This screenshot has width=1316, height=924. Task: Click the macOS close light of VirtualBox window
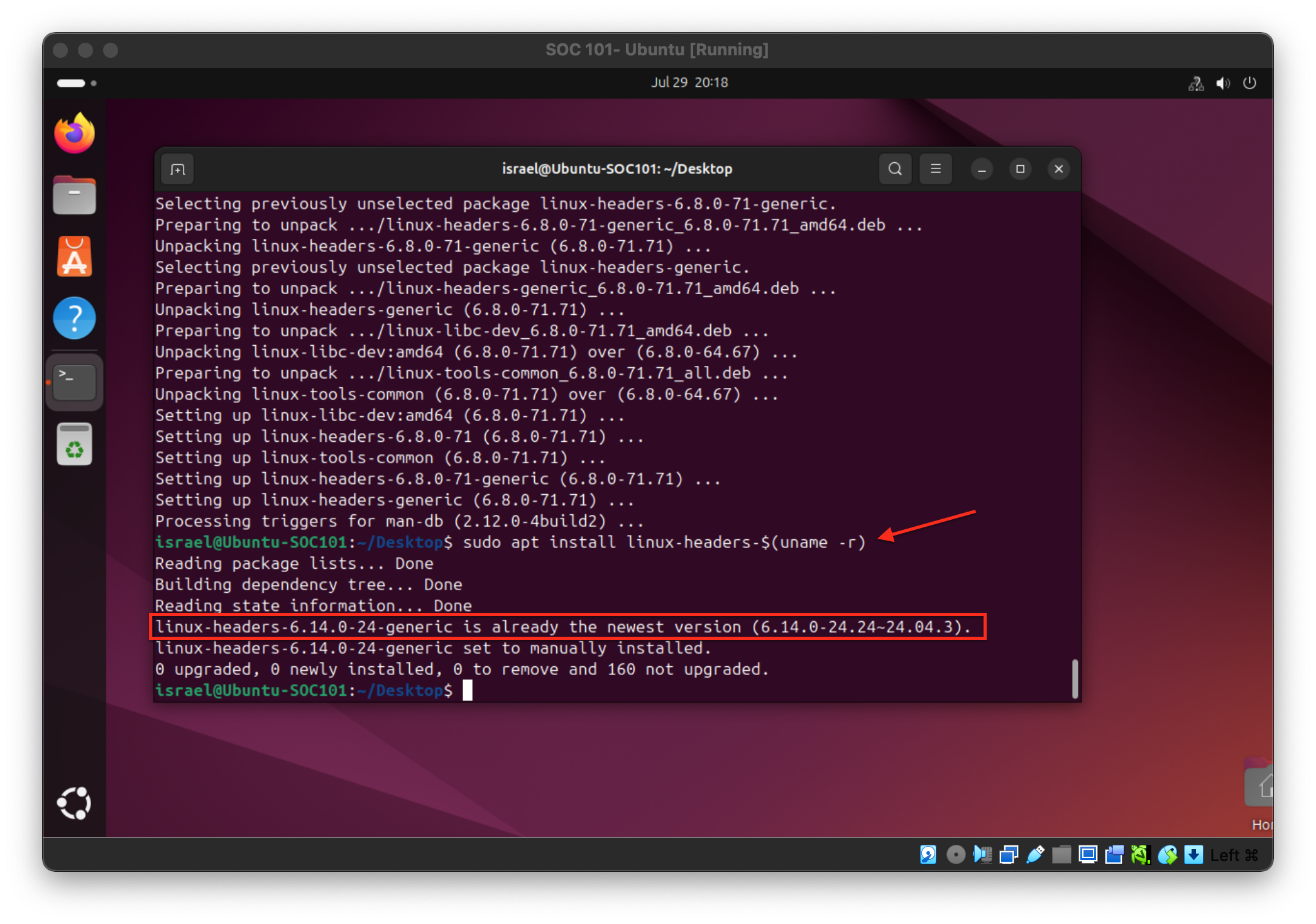coord(60,50)
